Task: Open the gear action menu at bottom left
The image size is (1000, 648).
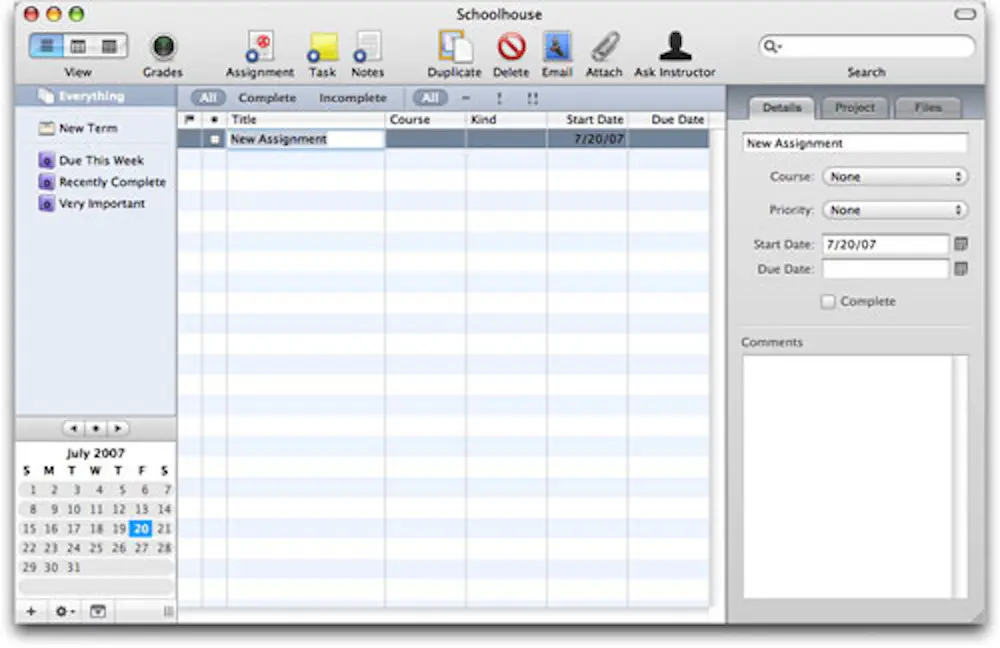Action: click(65, 611)
